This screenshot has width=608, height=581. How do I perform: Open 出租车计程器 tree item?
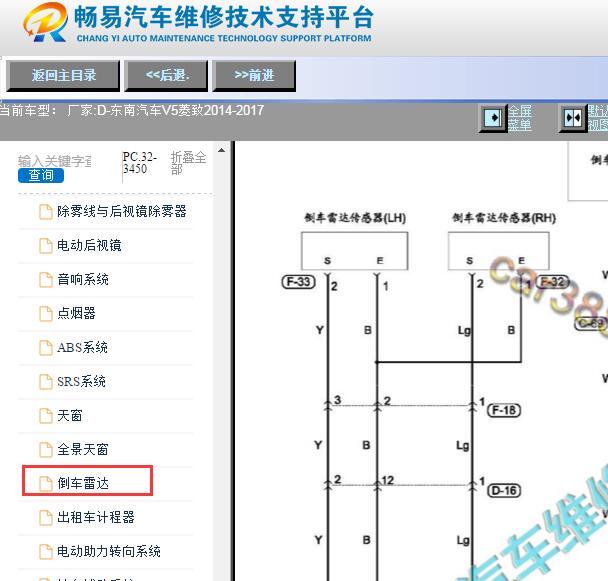click(x=96, y=517)
